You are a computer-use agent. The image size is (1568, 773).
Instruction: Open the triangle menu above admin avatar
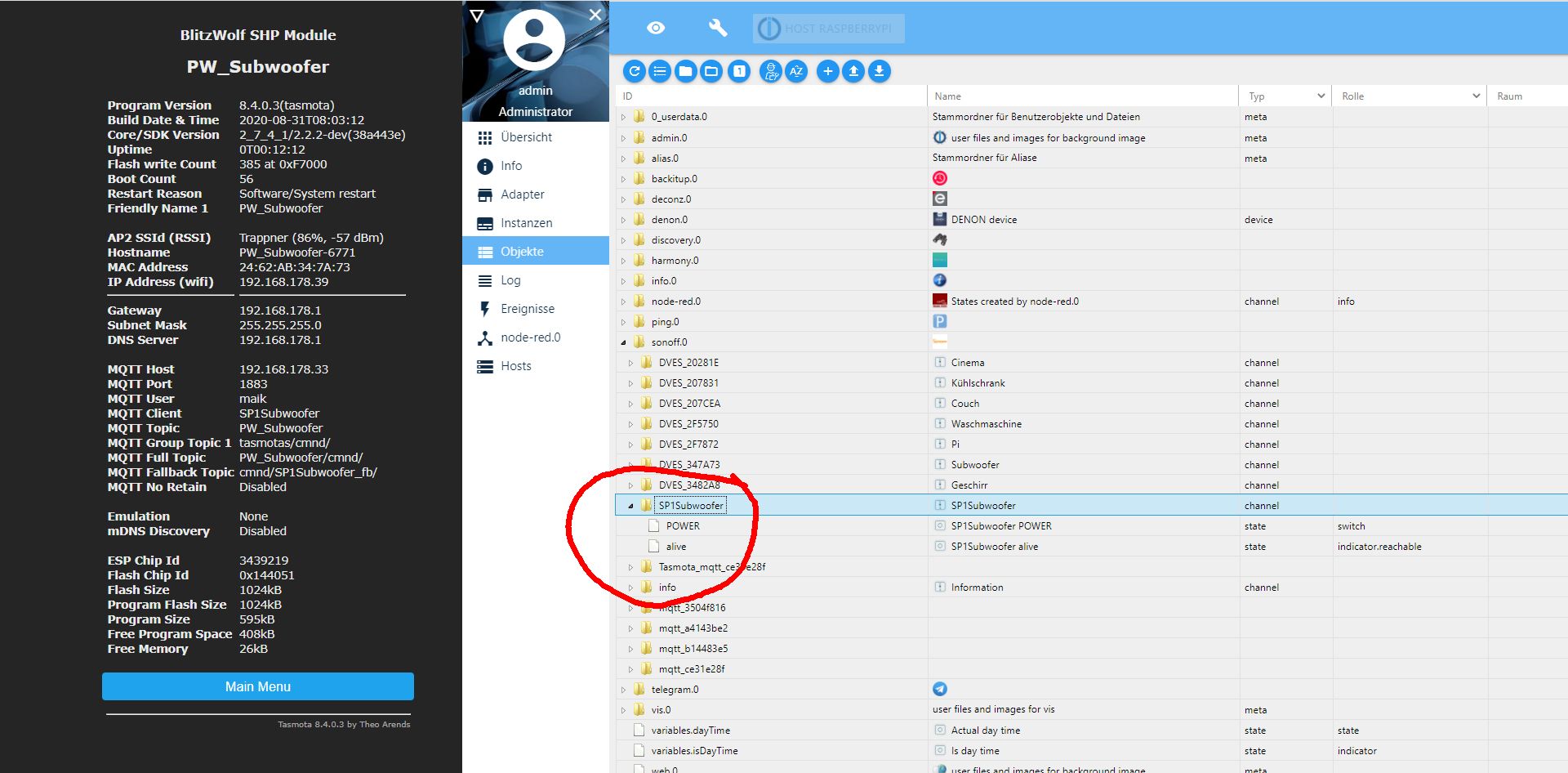[x=477, y=16]
